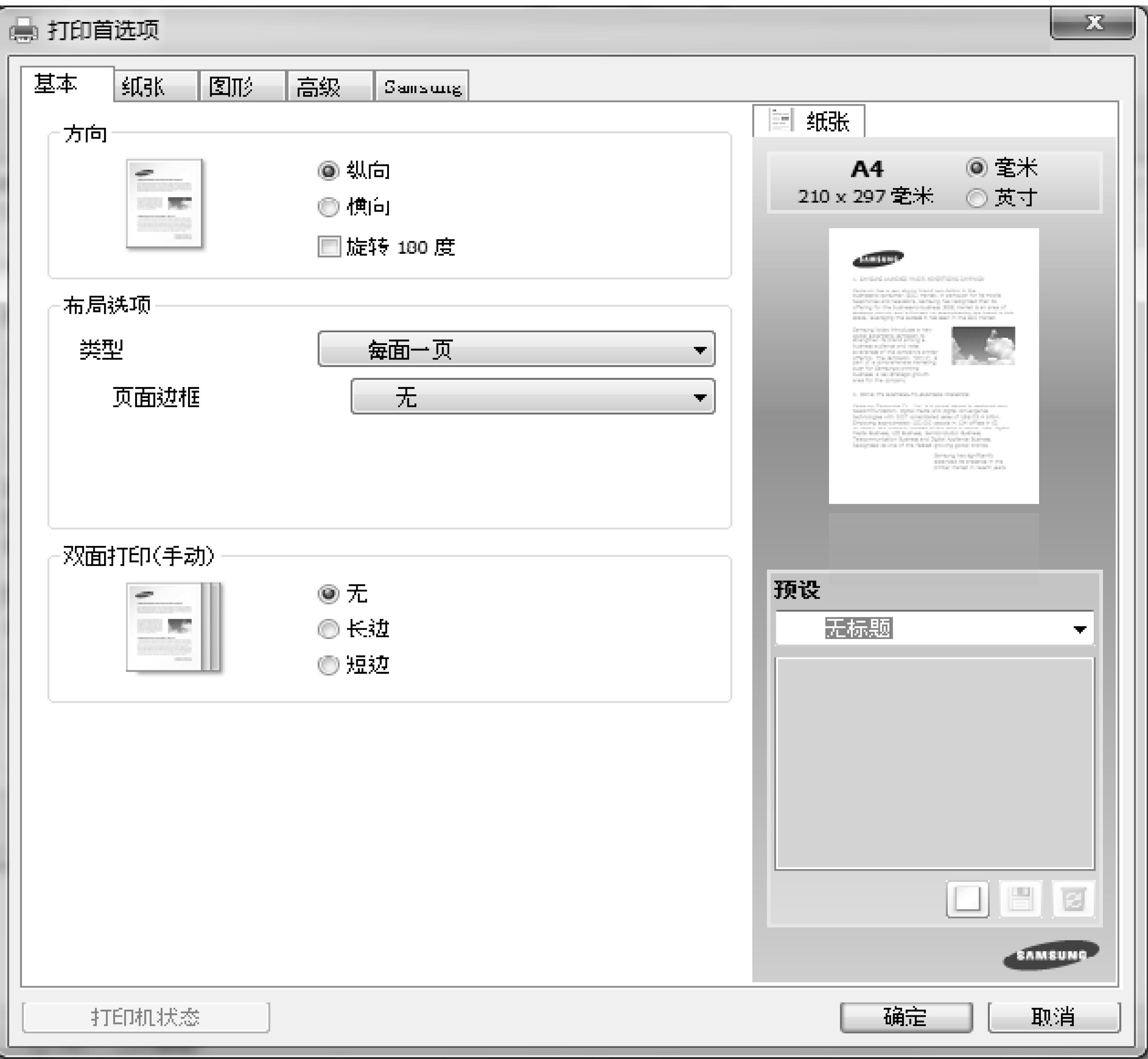Image resolution: width=1148 pixels, height=1059 pixels.
Task: Enable the 旋转 180 度 checkbox
Action: point(329,247)
